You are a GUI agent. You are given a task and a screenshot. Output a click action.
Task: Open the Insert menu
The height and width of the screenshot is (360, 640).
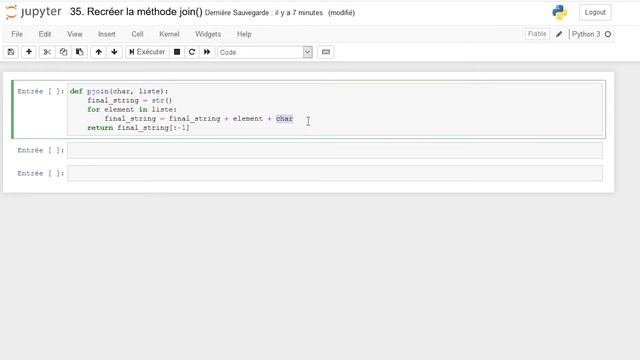pos(107,34)
